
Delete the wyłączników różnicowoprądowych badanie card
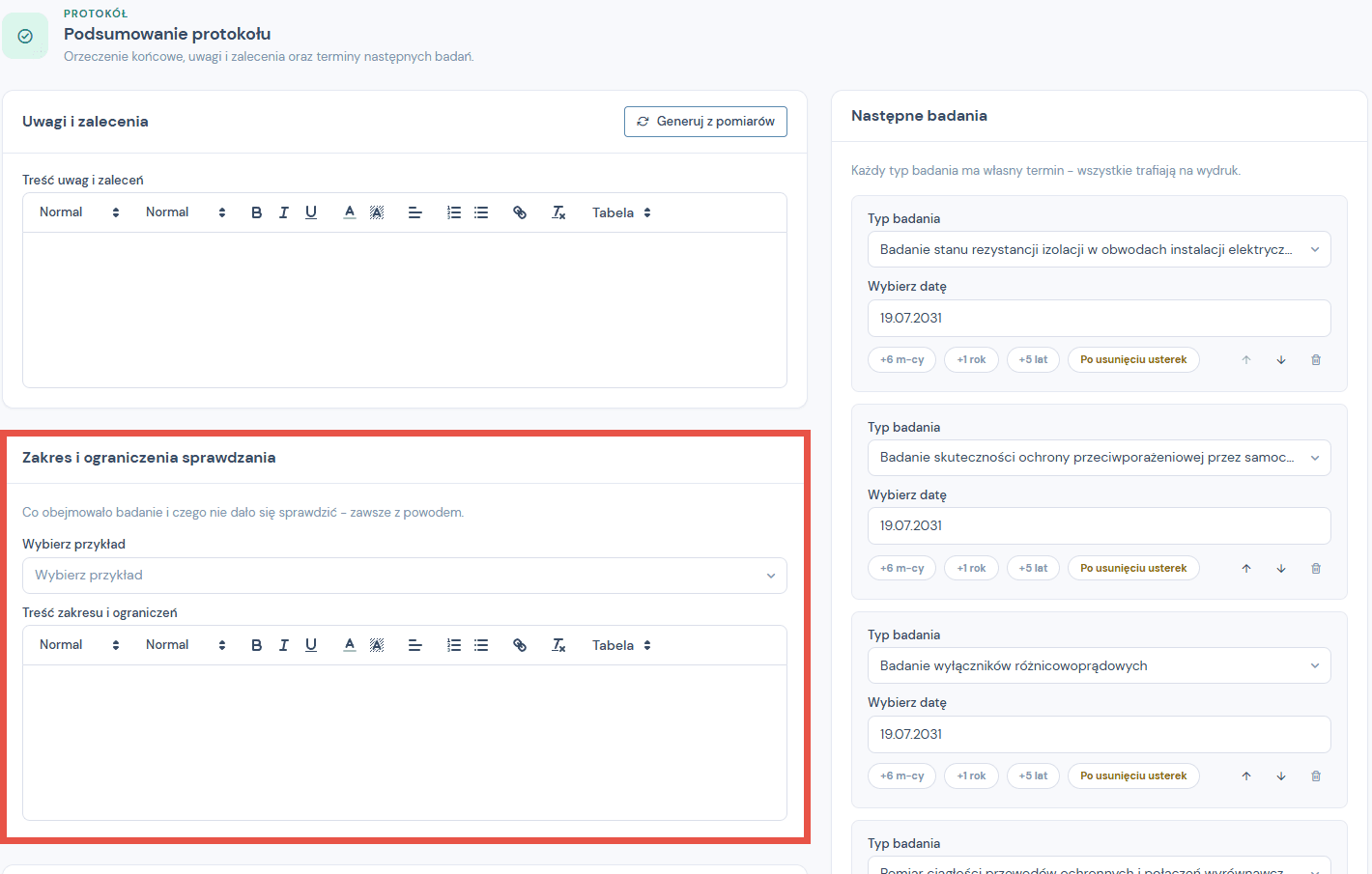pos(1316,776)
